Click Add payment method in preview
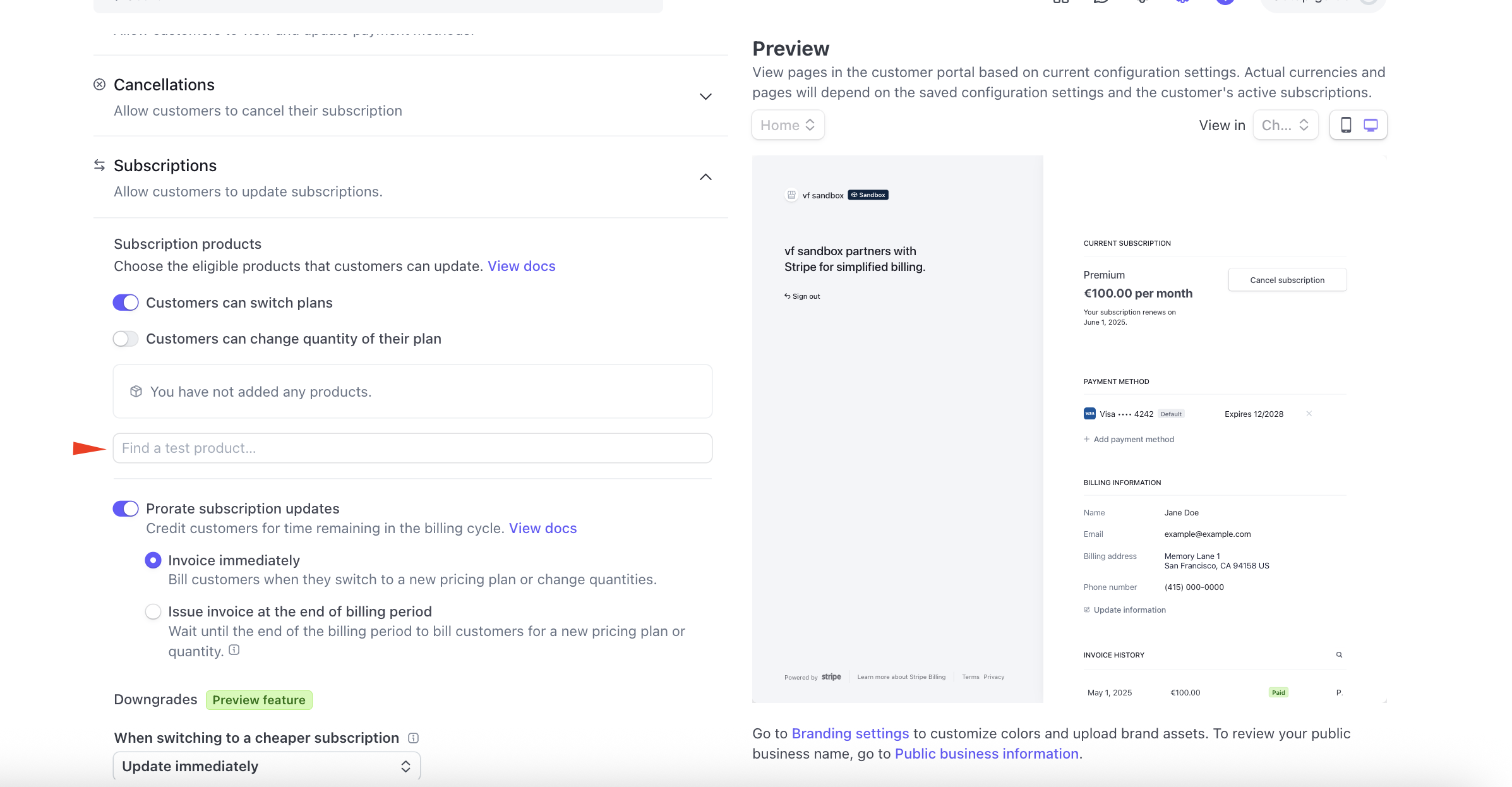The image size is (1512, 787). pyautogui.click(x=1129, y=439)
